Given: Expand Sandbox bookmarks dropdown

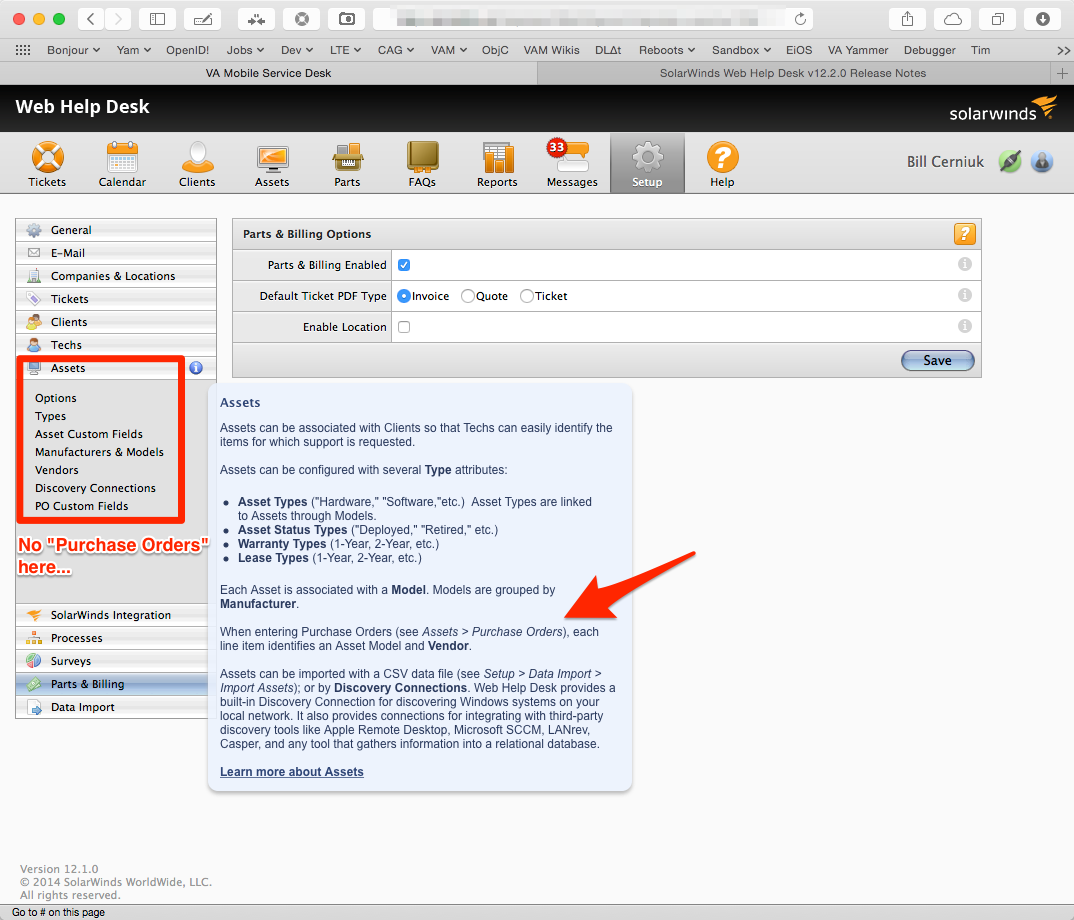Looking at the screenshot, I should pyautogui.click(x=741, y=50).
